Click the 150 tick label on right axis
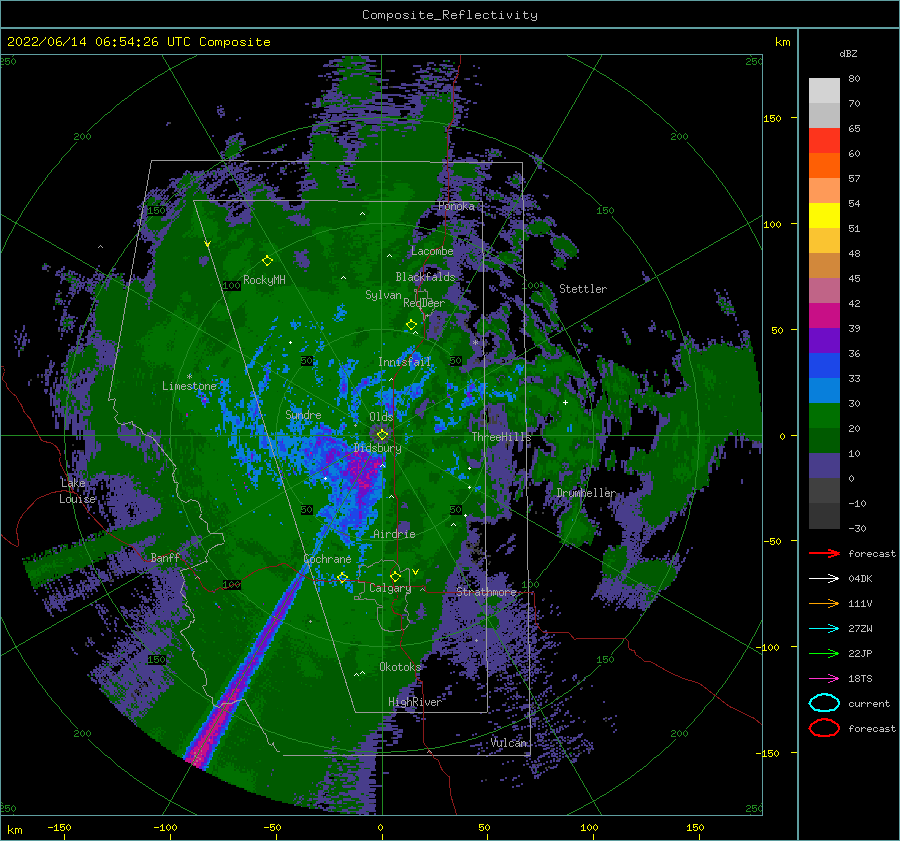 click(x=772, y=118)
